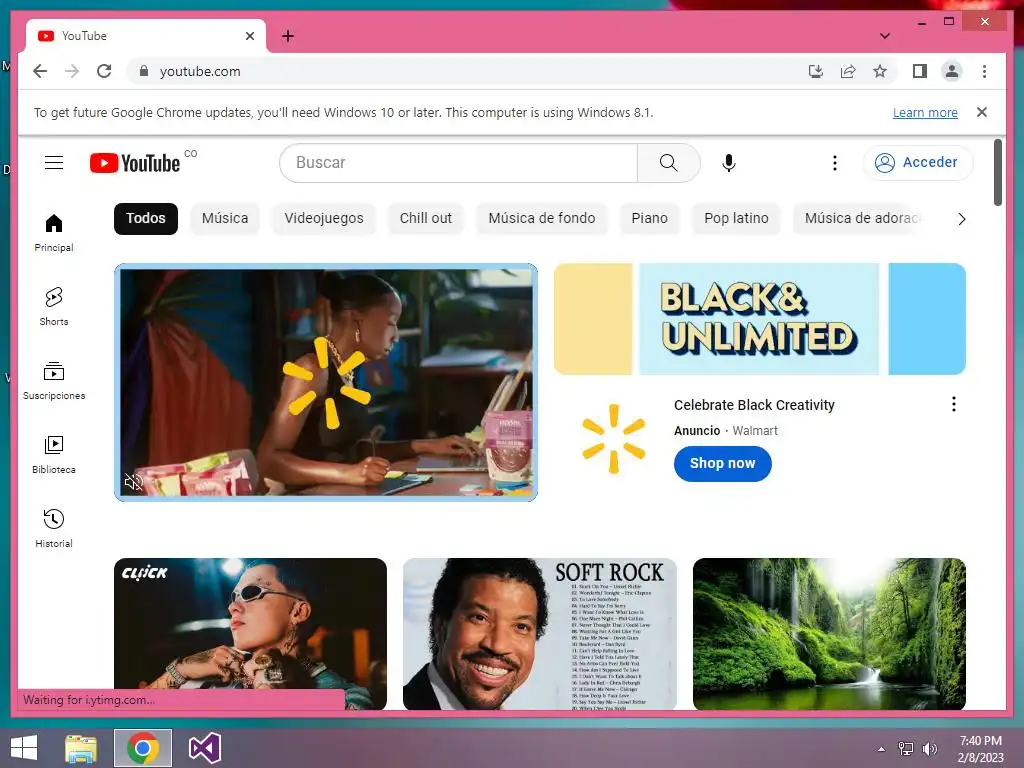
Task: Open File Explorer from the taskbar
Action: tap(81, 748)
